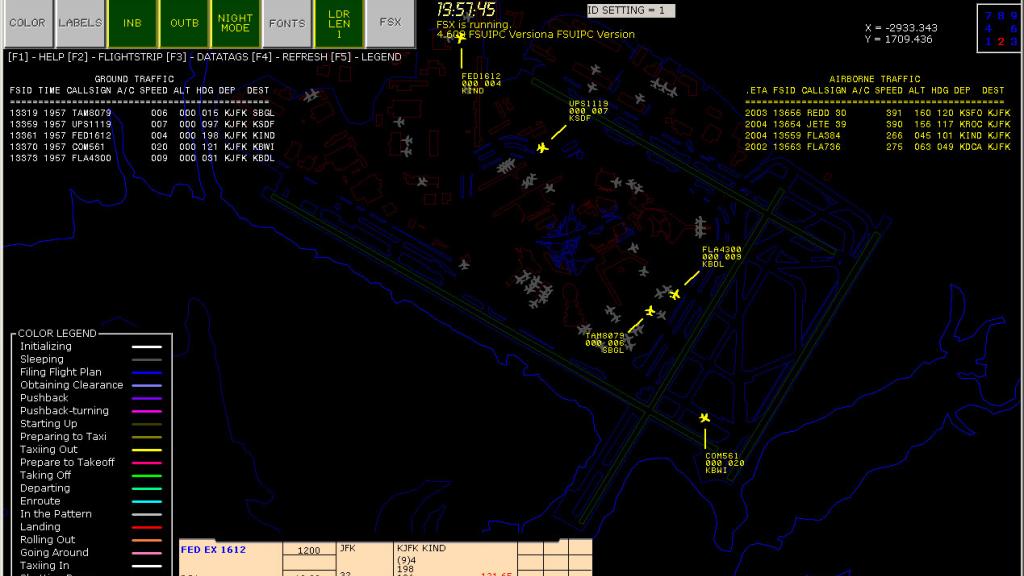Toggle the INB traffic filter
The height and width of the screenshot is (576, 1024).
pos(131,22)
